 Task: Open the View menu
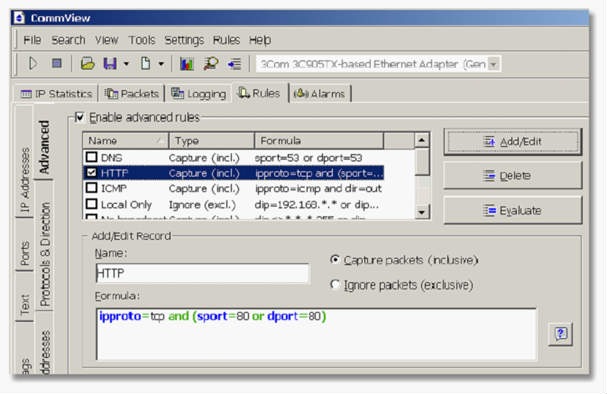tap(106, 40)
